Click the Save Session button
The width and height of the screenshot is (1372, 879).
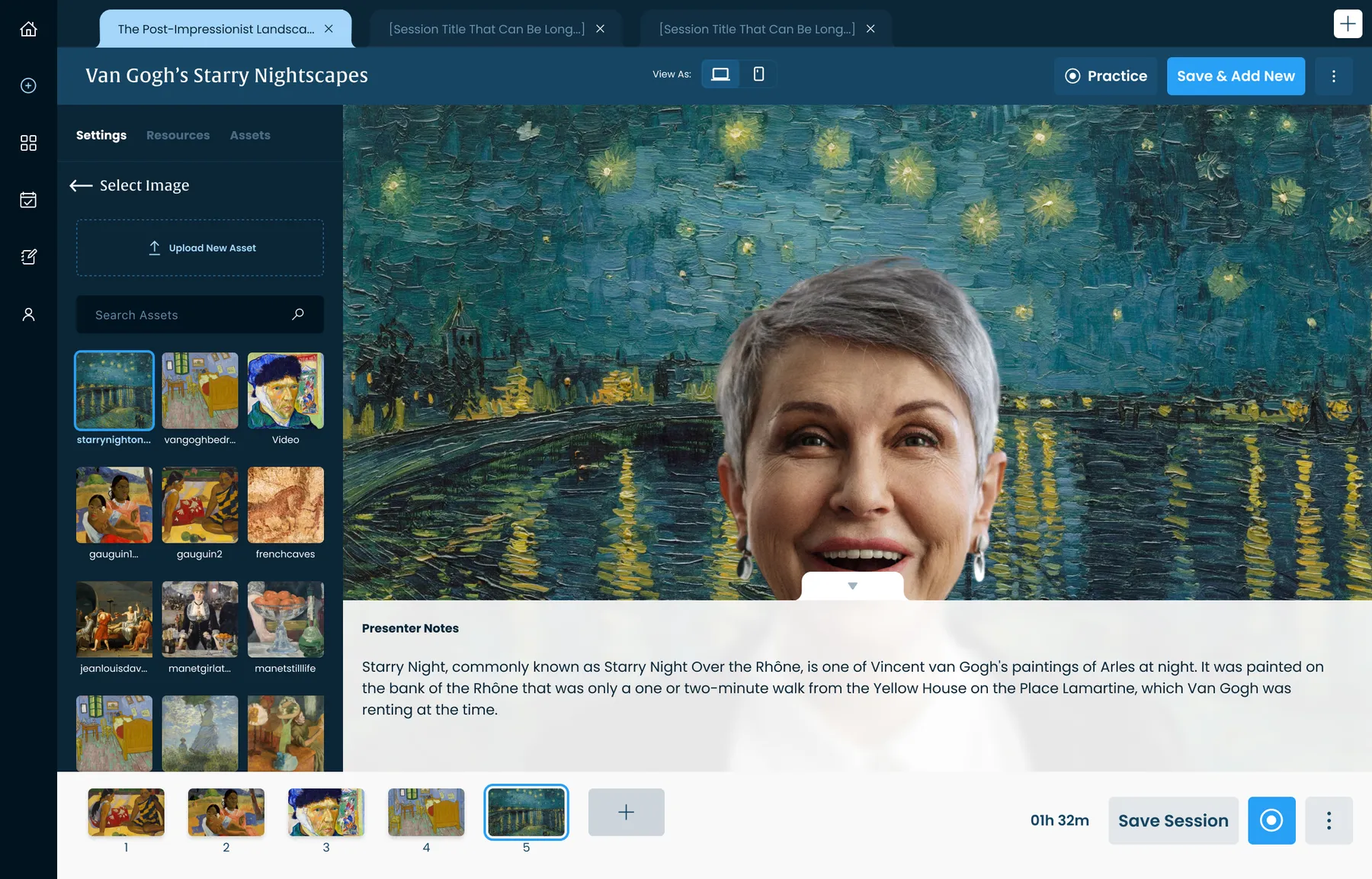pos(1173,820)
